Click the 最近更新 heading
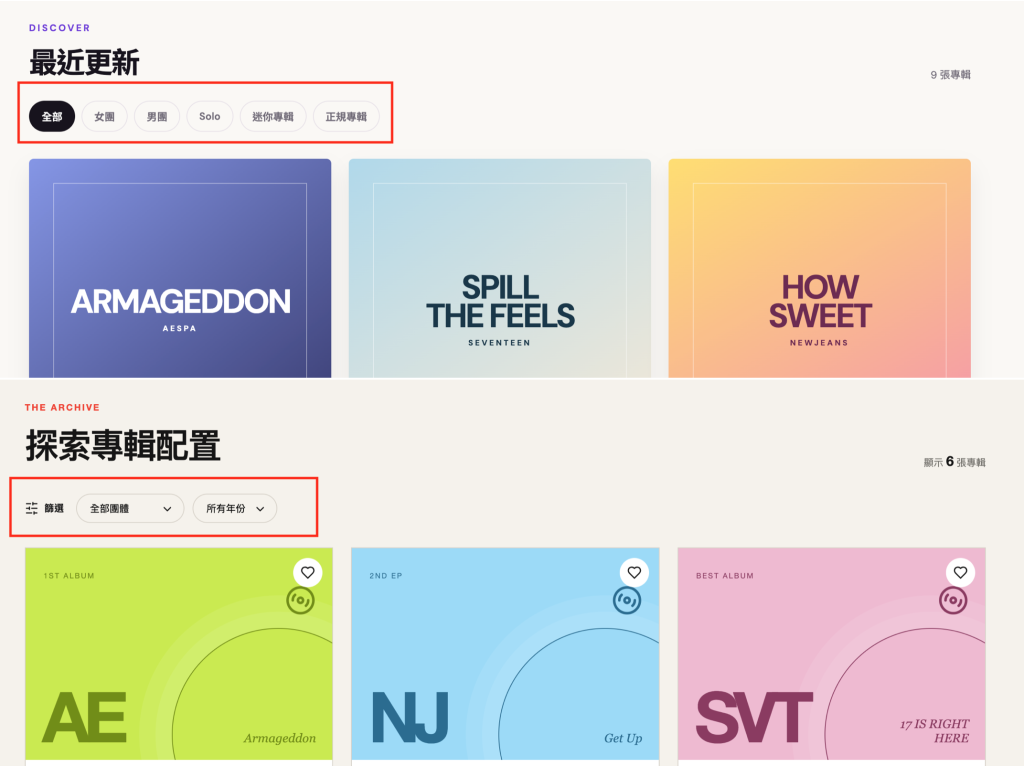Viewport: 1024px width, 766px height. coord(84,63)
